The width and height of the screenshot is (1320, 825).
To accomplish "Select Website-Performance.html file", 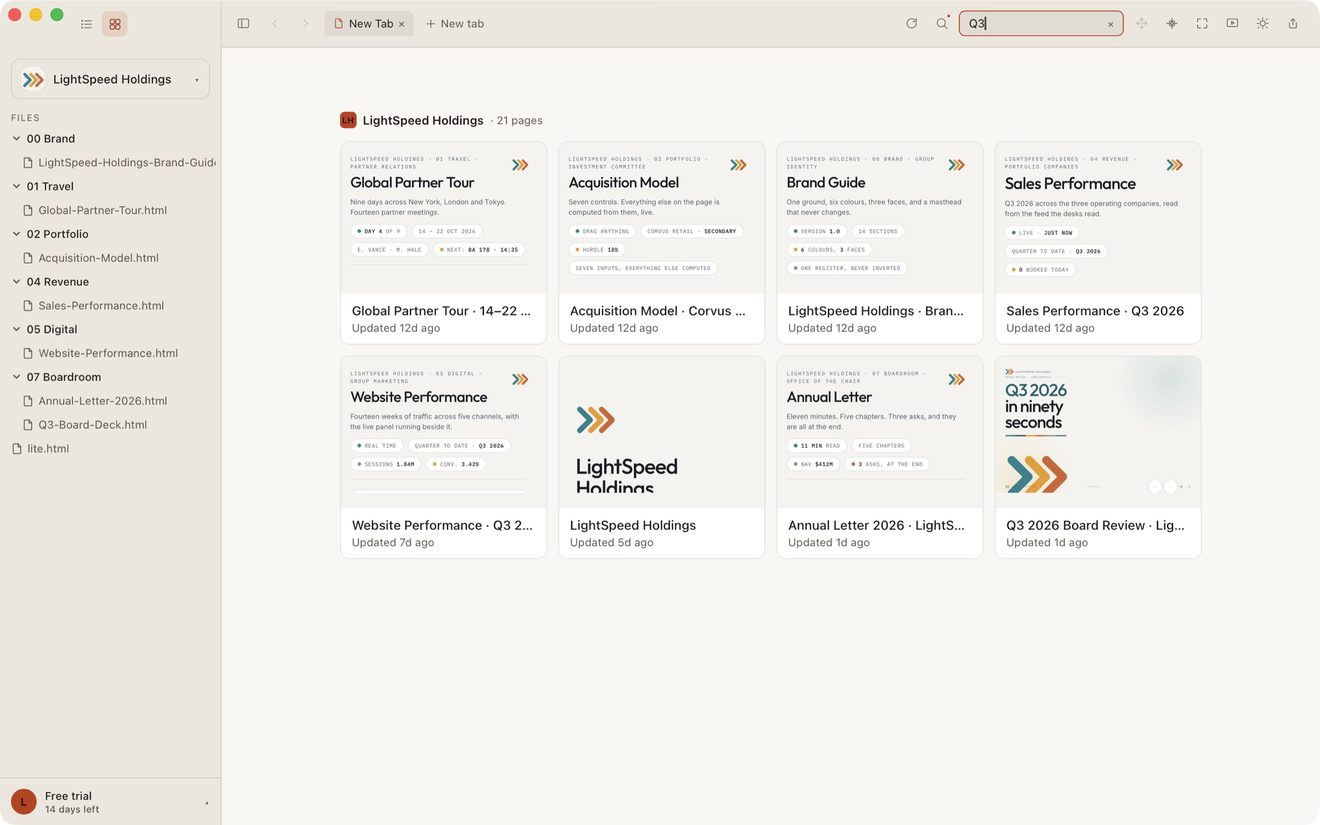I will click(108, 353).
